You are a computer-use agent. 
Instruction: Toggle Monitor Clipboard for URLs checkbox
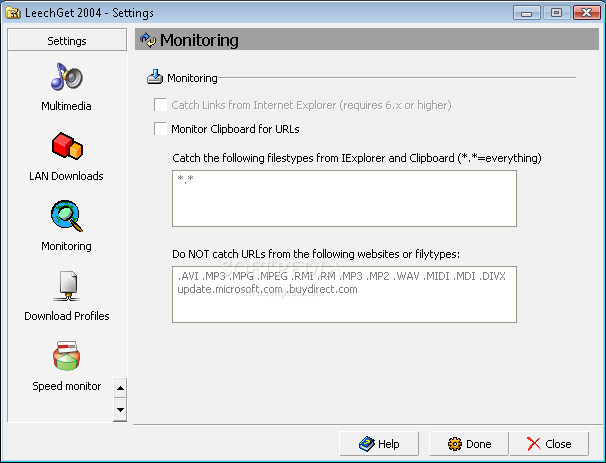click(x=160, y=128)
